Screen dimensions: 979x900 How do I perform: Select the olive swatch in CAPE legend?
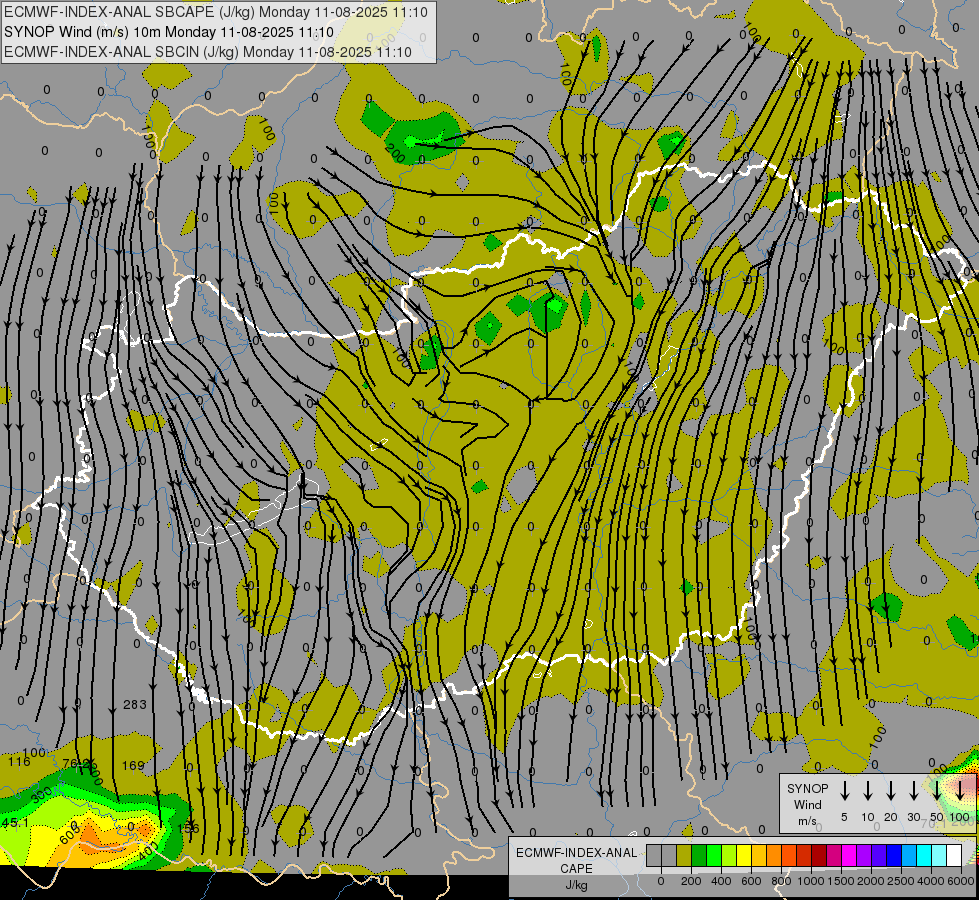[684, 855]
